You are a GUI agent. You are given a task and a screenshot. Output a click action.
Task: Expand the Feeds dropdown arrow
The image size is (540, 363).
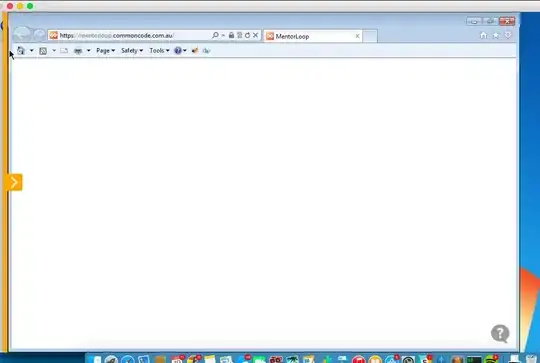pyautogui.click(x=54, y=51)
